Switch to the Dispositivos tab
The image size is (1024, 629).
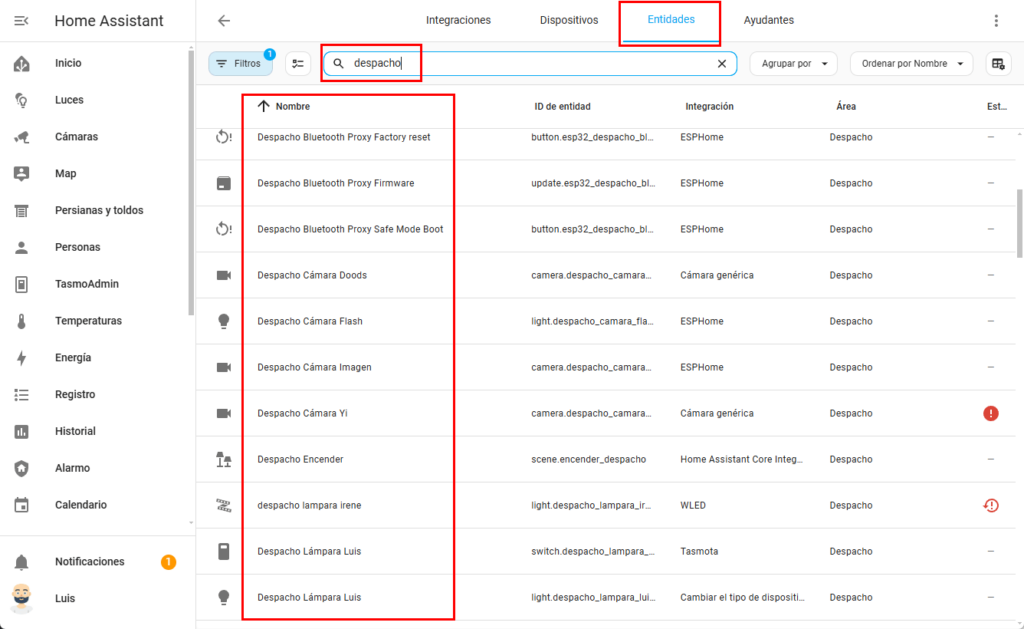568,20
